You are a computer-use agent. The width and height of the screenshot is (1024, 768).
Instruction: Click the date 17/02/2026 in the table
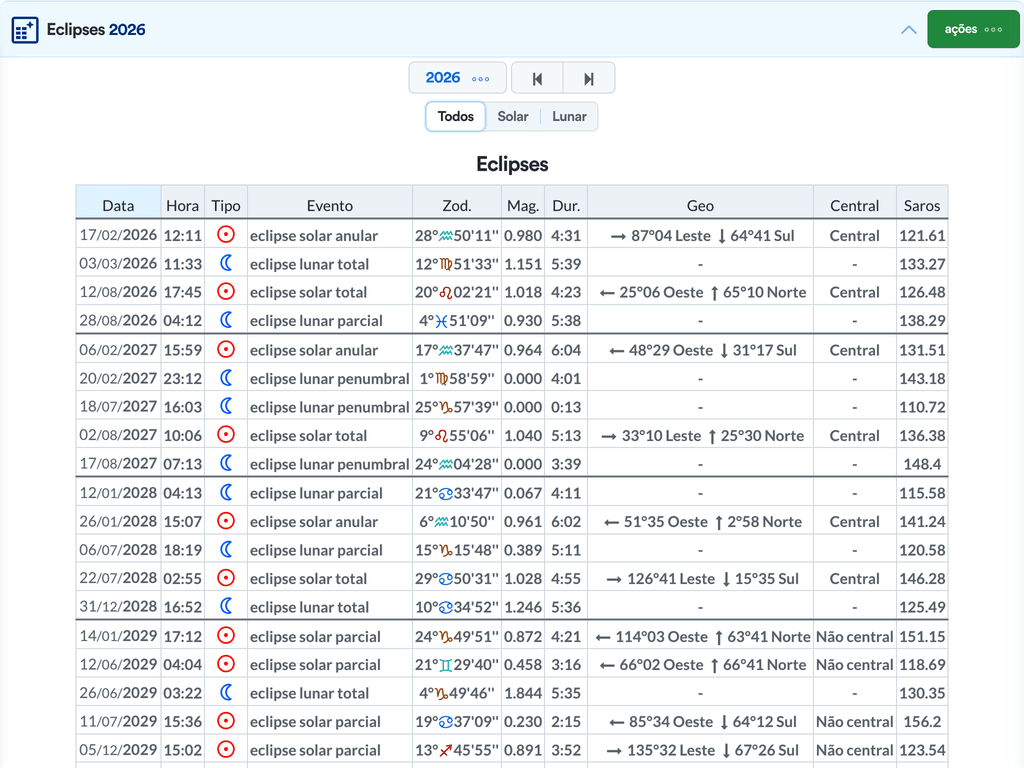118,235
